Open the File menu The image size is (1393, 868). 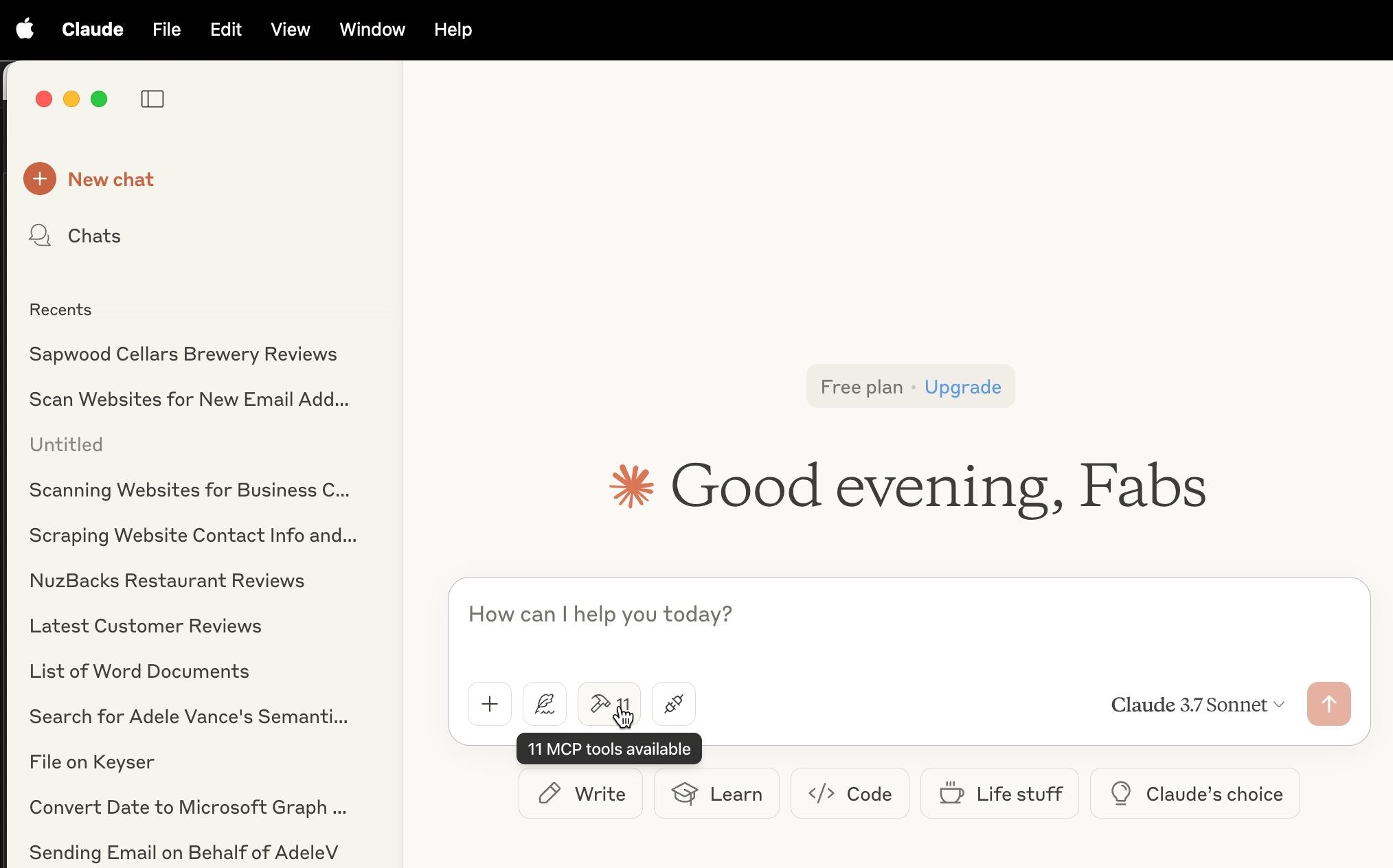[x=167, y=30]
